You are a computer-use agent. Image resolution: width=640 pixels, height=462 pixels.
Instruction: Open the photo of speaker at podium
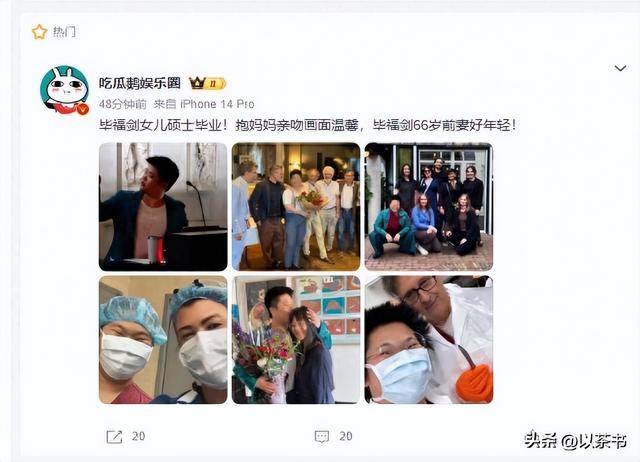pos(163,207)
